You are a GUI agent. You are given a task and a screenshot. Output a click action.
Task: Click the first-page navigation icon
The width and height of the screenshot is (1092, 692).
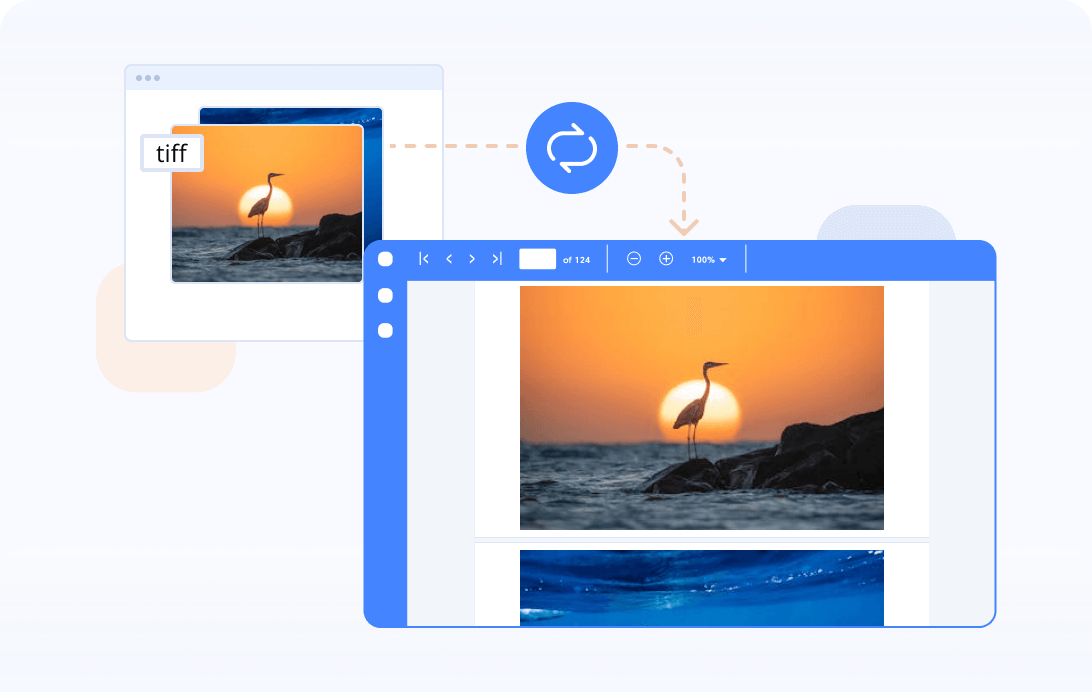tap(423, 258)
